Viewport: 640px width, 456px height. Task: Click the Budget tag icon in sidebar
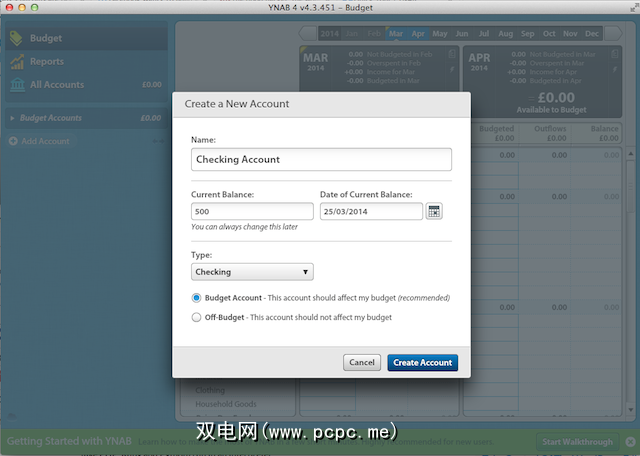tap(16, 38)
